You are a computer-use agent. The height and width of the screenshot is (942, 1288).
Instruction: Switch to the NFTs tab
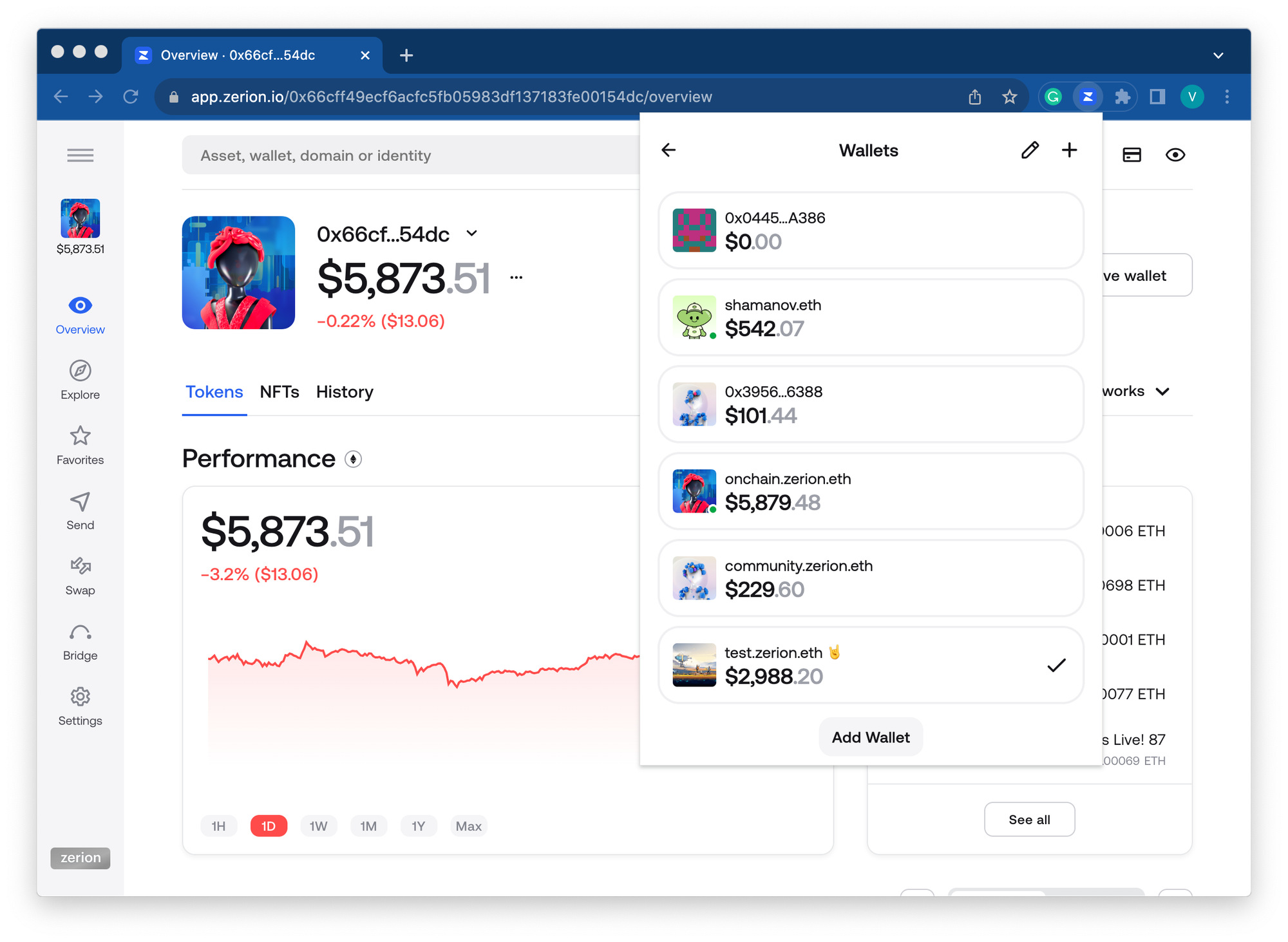pos(279,391)
